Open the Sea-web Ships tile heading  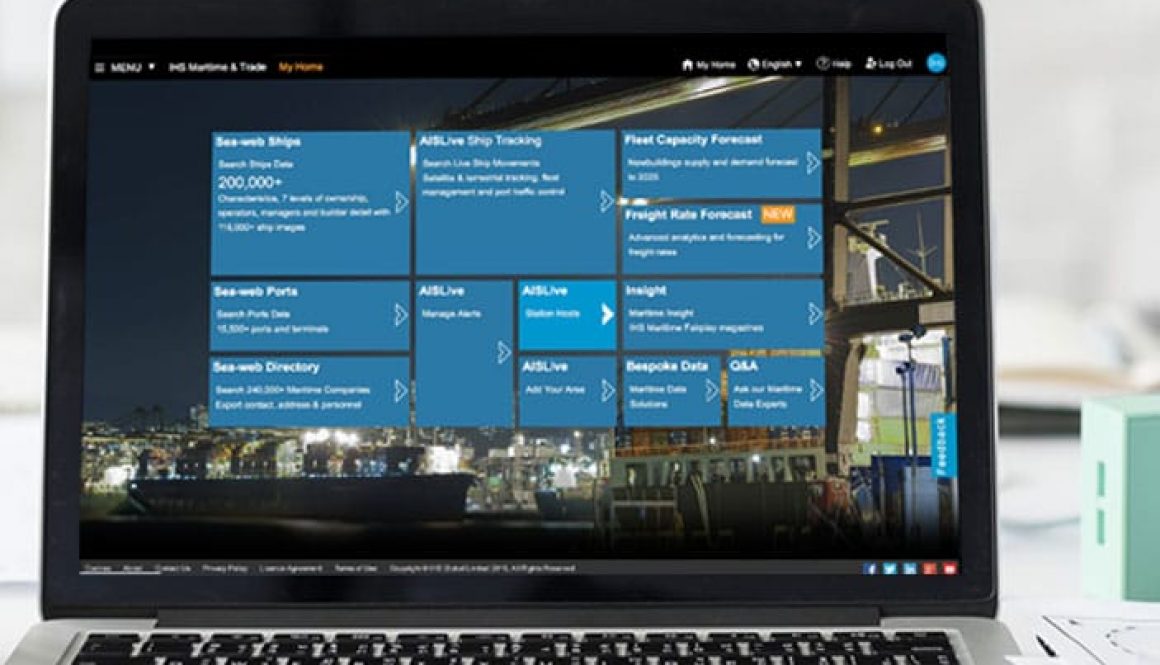(258, 141)
